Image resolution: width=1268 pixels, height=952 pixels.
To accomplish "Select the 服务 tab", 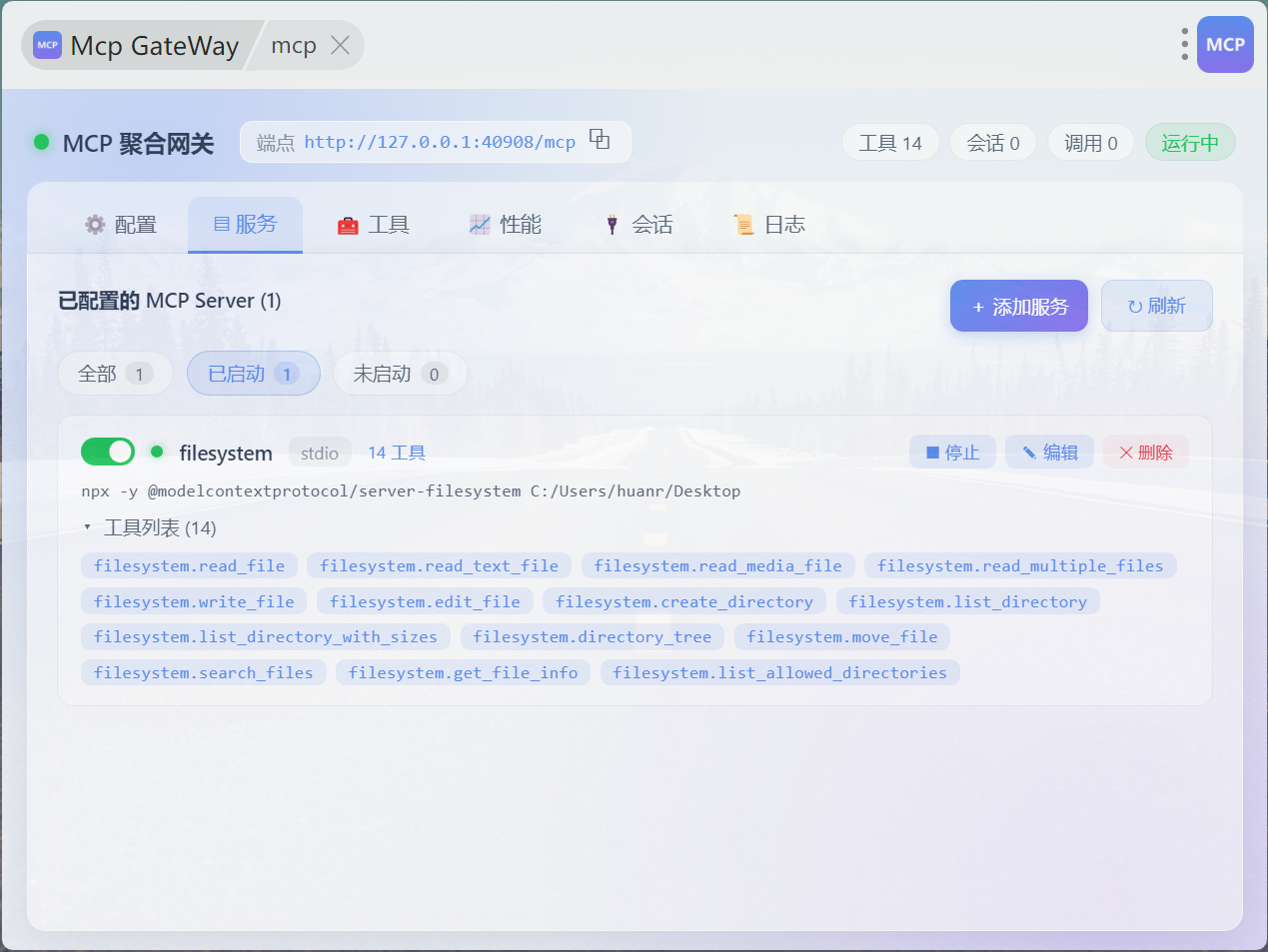I will [245, 225].
